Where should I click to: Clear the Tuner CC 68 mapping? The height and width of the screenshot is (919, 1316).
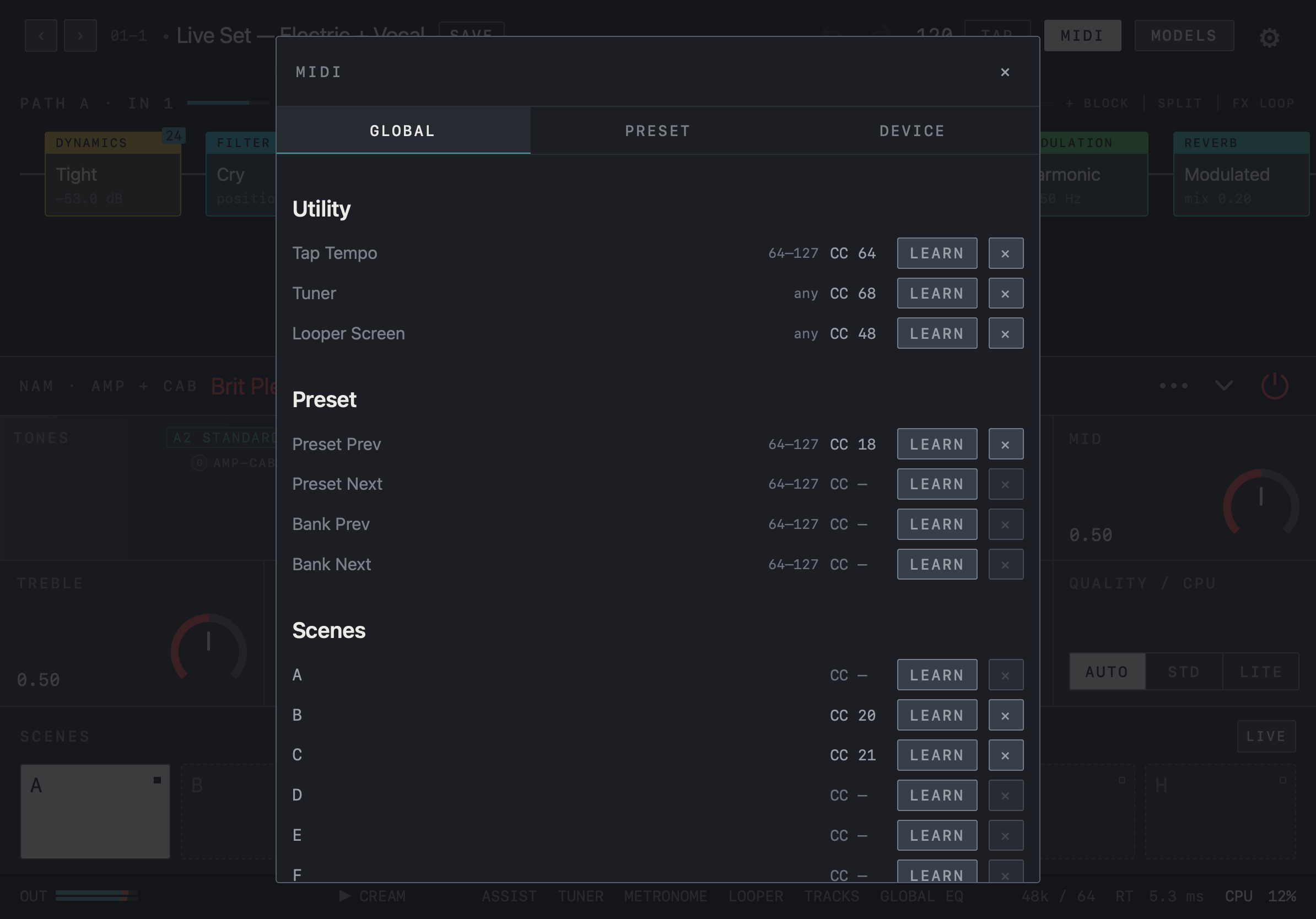point(1006,293)
